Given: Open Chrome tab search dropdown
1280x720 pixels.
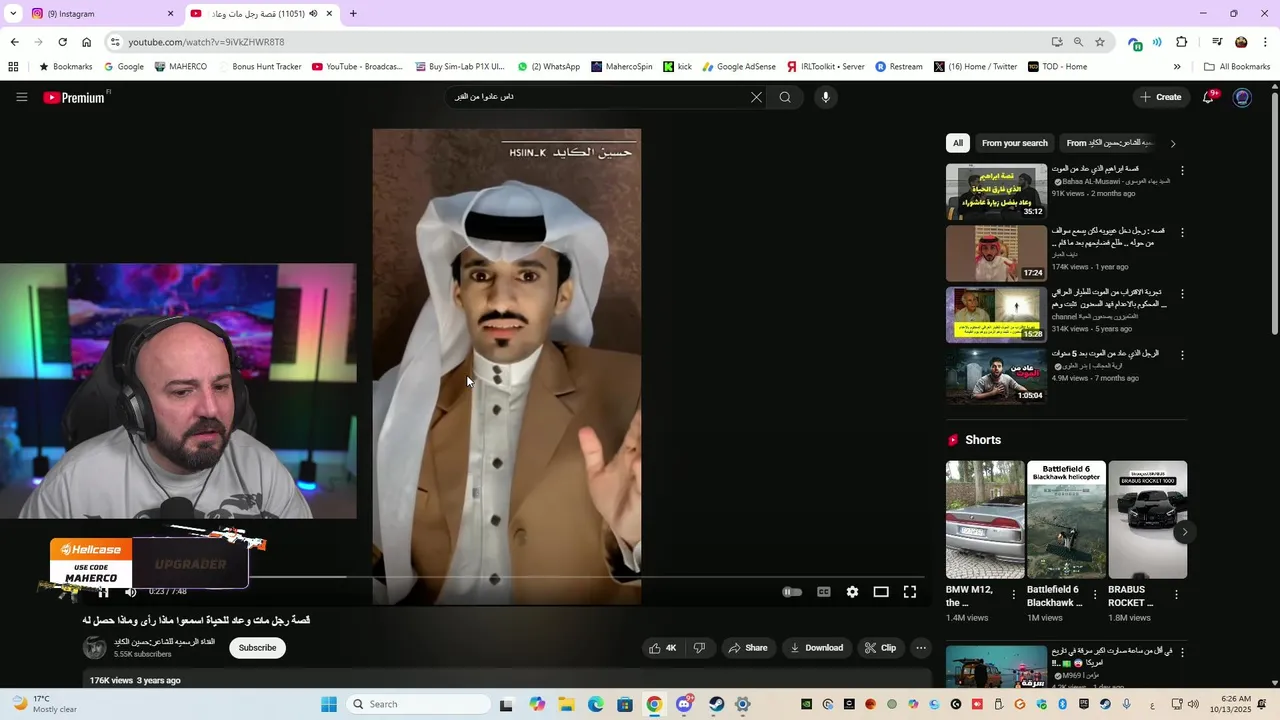Looking at the screenshot, I should pyautogui.click(x=13, y=13).
